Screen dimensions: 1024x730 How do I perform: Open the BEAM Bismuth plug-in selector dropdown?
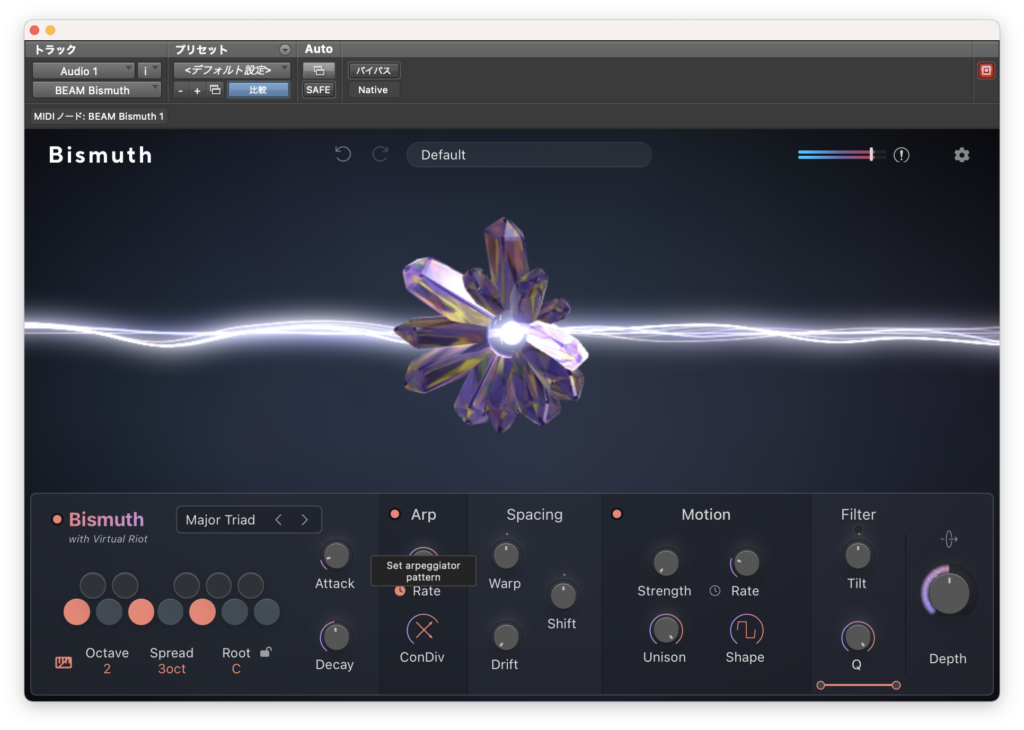pos(97,90)
